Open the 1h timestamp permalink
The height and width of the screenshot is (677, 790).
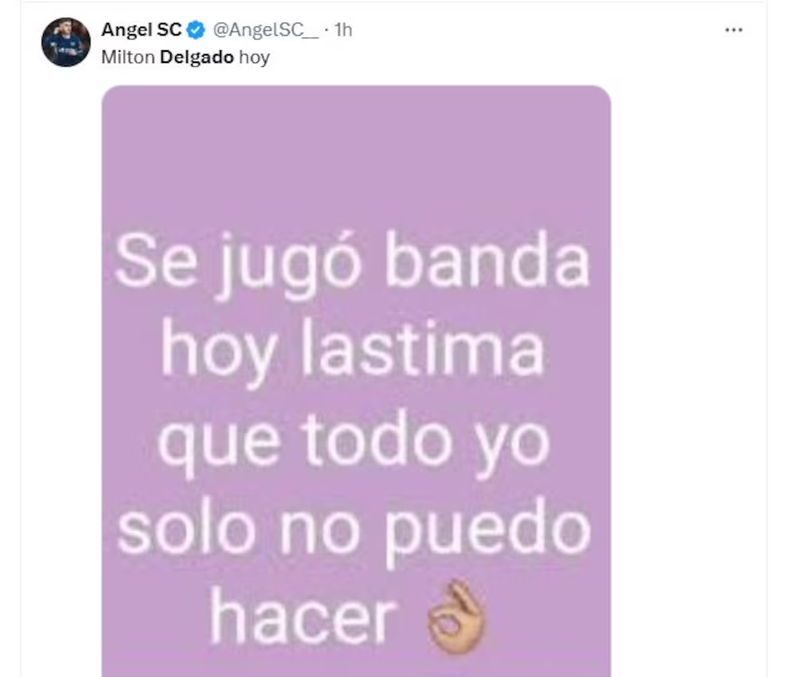point(343,30)
